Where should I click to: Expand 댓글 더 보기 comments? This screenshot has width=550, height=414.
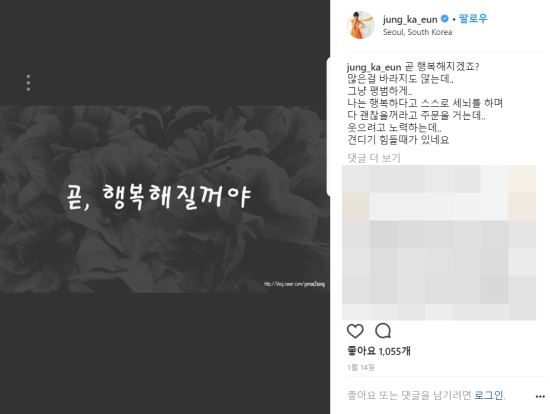tap(374, 158)
